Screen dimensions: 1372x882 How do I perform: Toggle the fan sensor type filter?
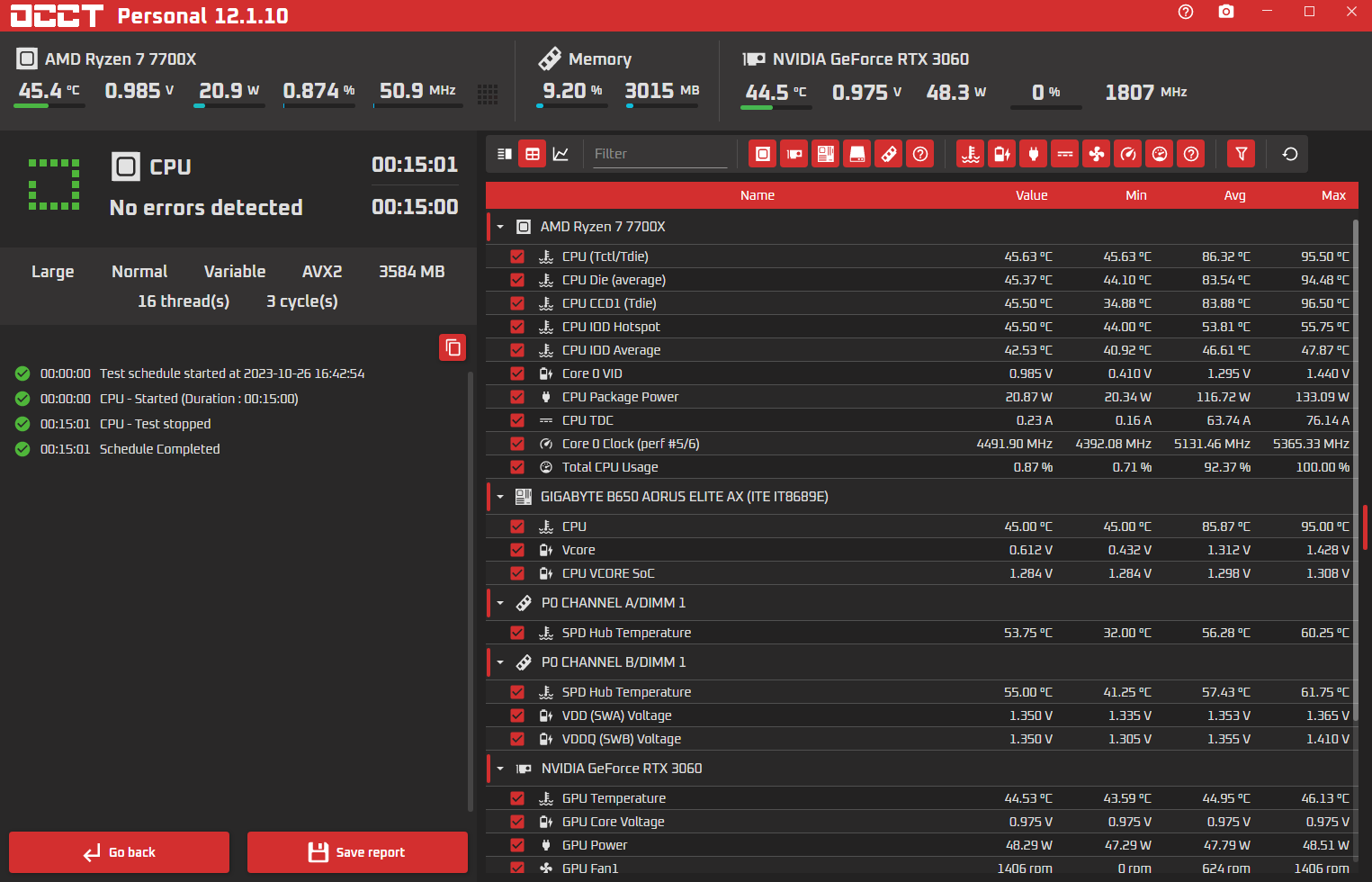(x=1097, y=154)
